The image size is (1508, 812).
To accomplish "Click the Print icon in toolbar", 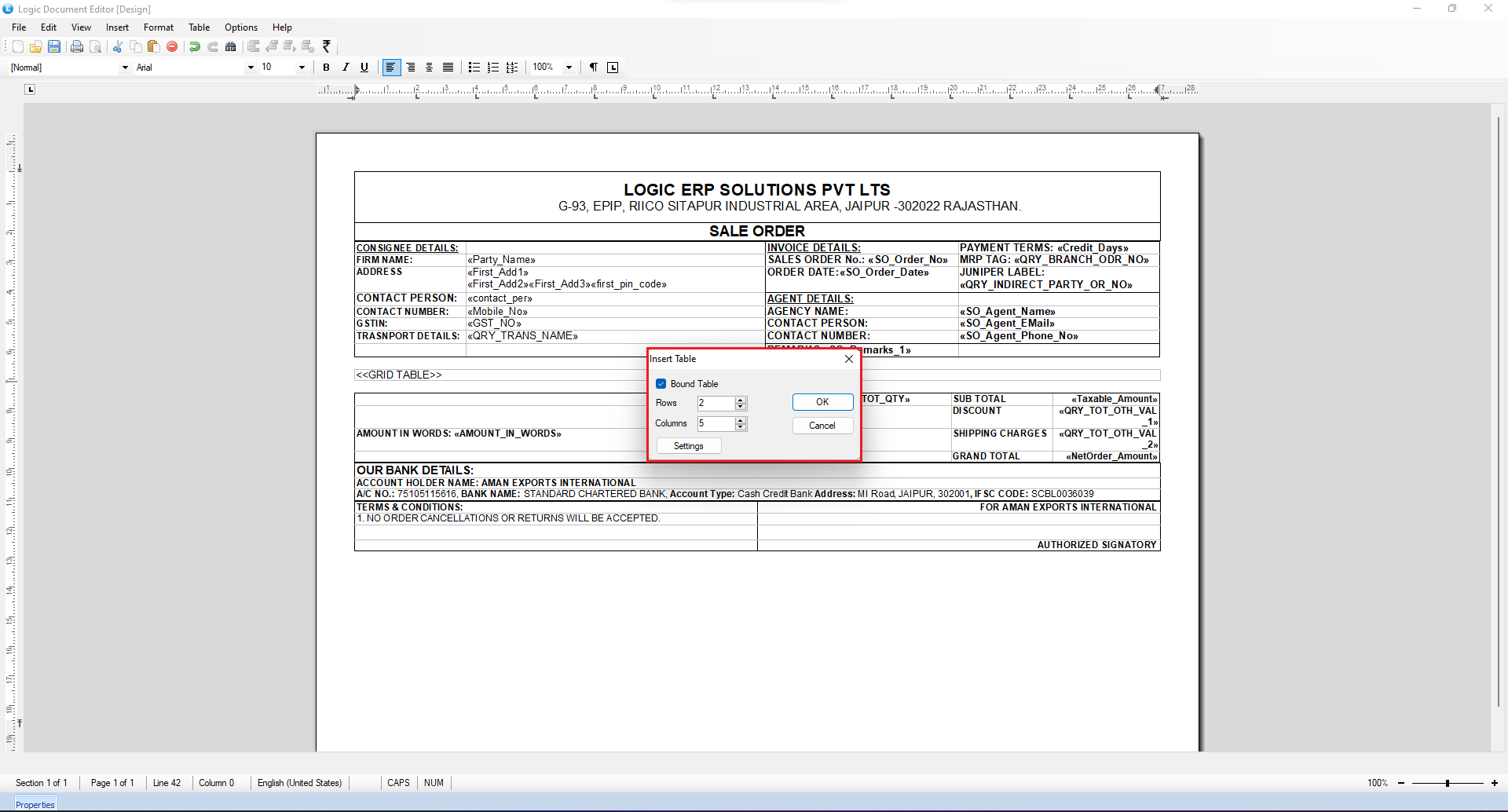I will (x=77, y=47).
